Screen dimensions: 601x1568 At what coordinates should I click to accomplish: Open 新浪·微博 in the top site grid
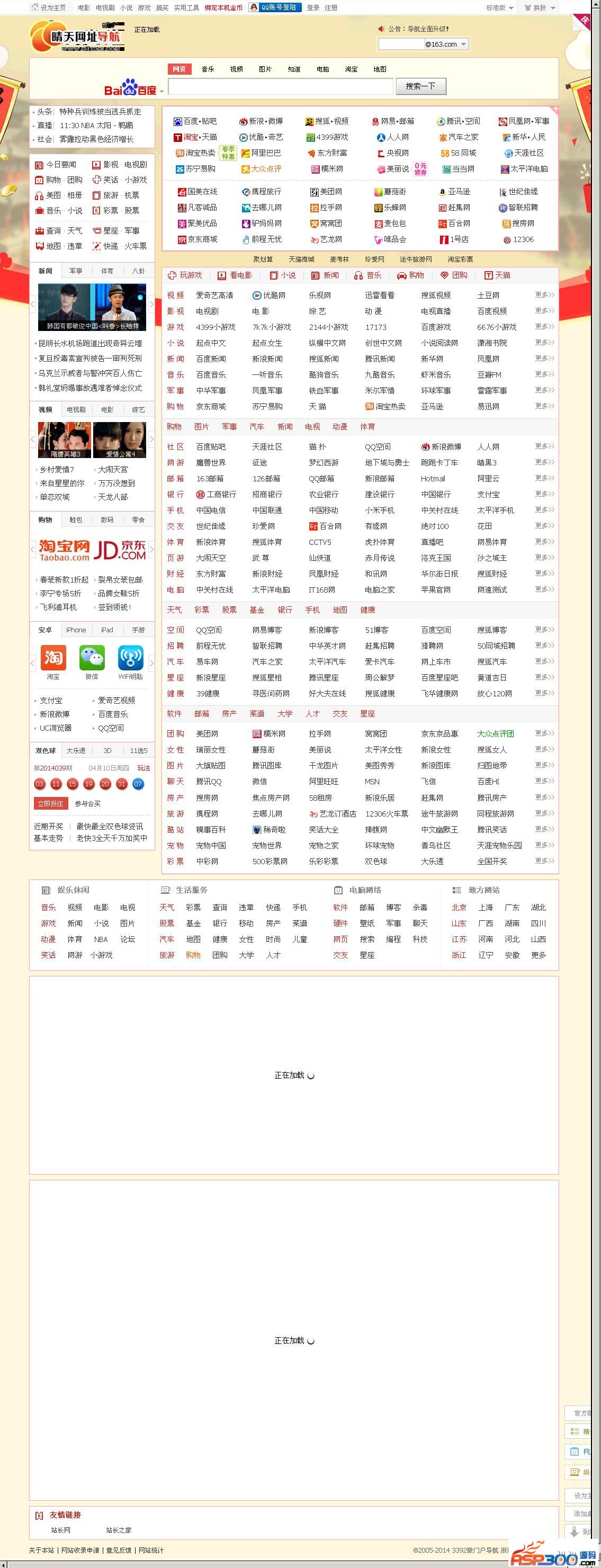point(261,121)
